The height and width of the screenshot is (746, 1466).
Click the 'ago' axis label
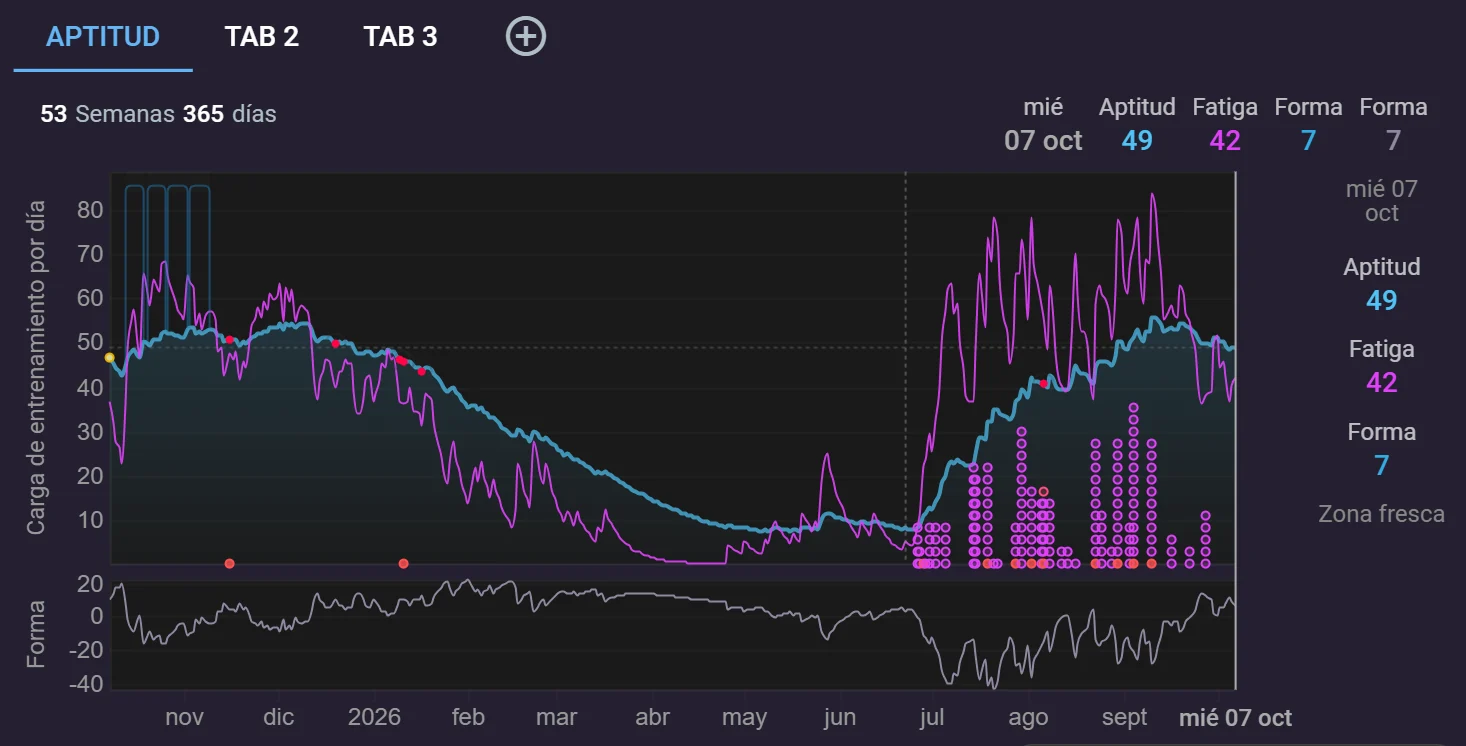click(x=1028, y=717)
